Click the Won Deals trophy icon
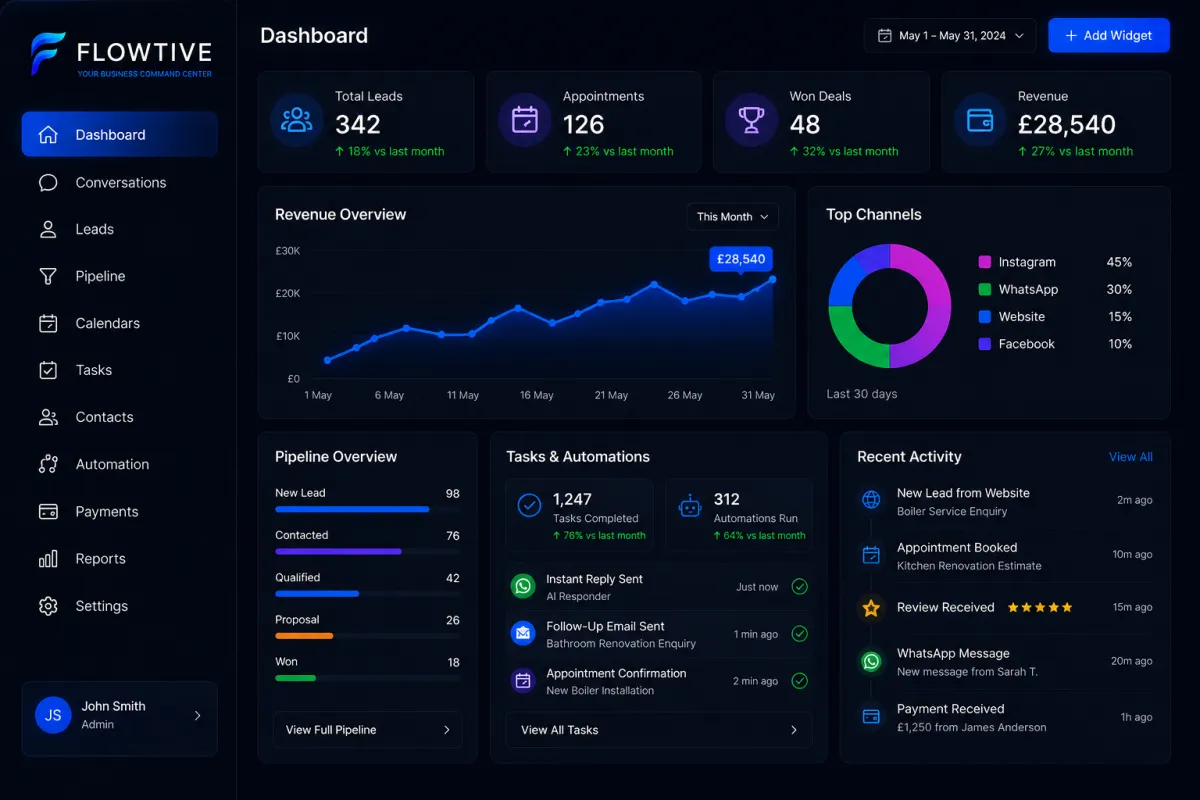Viewport: 1200px width, 800px height. pyautogui.click(x=751, y=121)
